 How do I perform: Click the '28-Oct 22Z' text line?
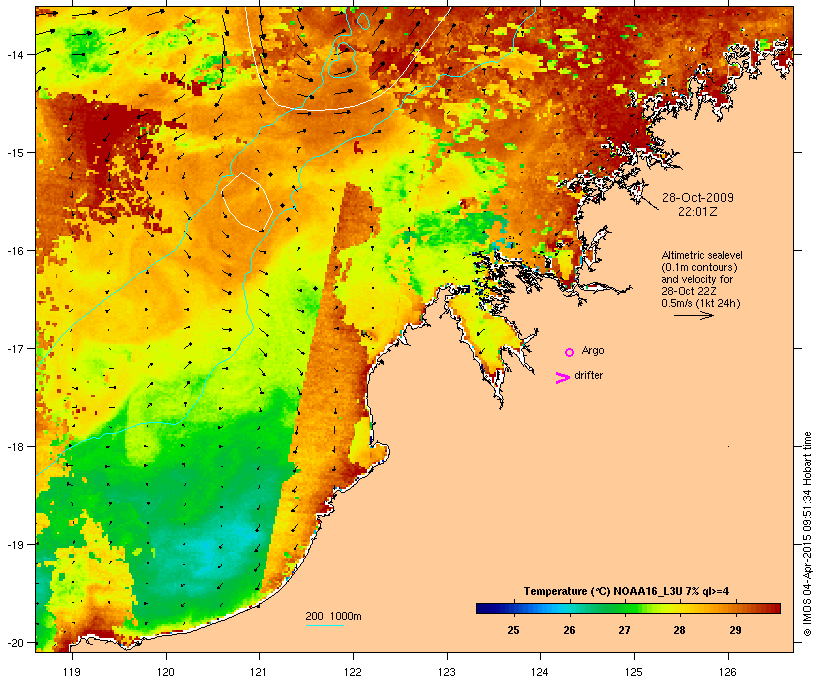[x=689, y=291]
